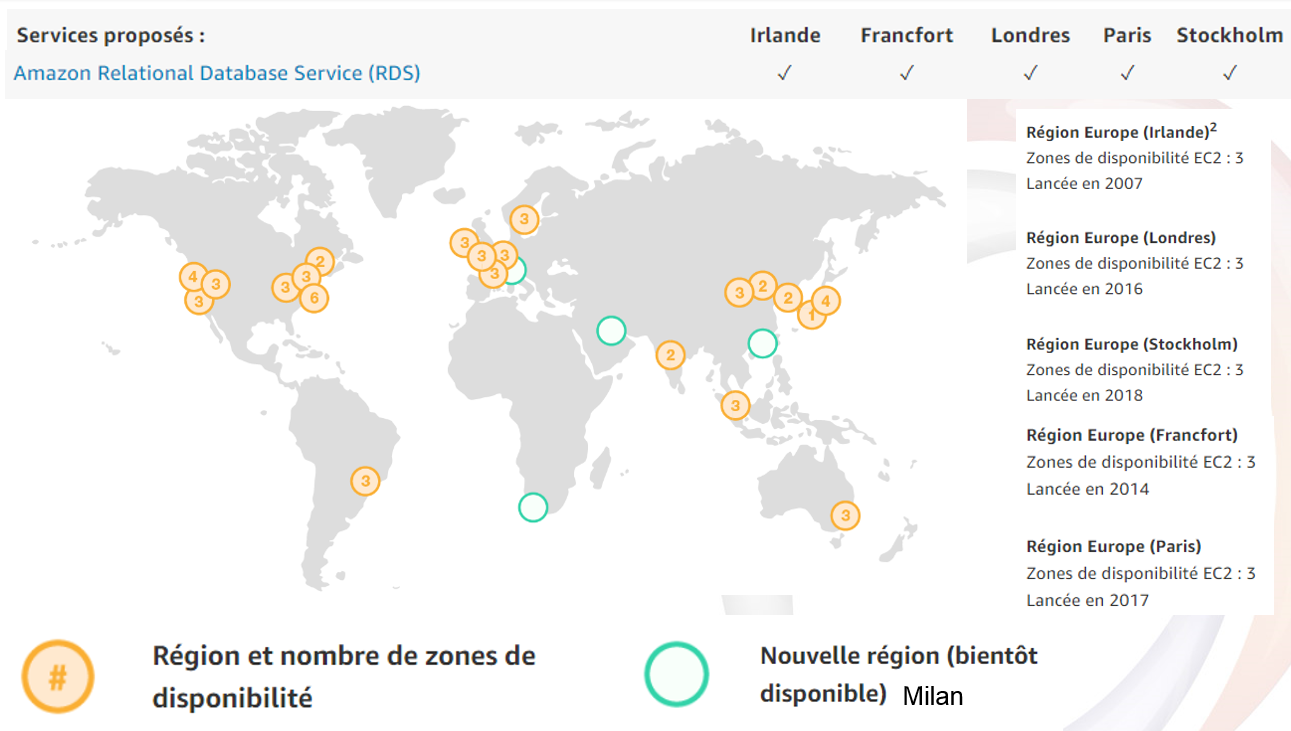Toggle the checkmark under Francfort
Viewport: 1291px width, 731px height.
tap(907, 72)
